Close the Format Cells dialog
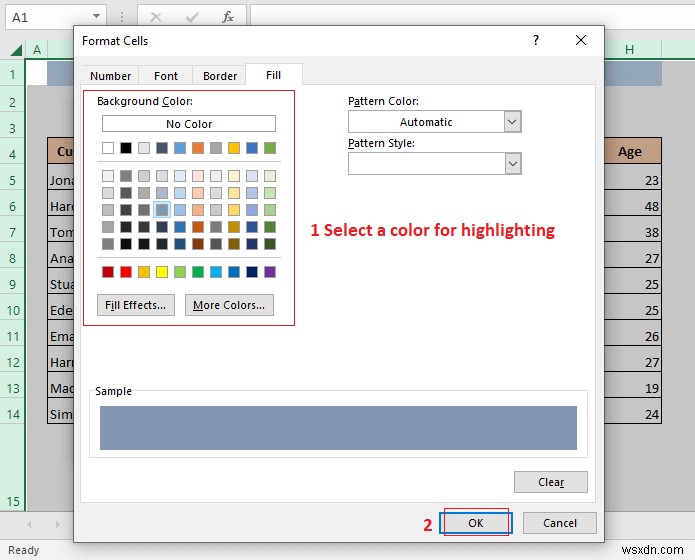The image size is (695, 560). [581, 40]
